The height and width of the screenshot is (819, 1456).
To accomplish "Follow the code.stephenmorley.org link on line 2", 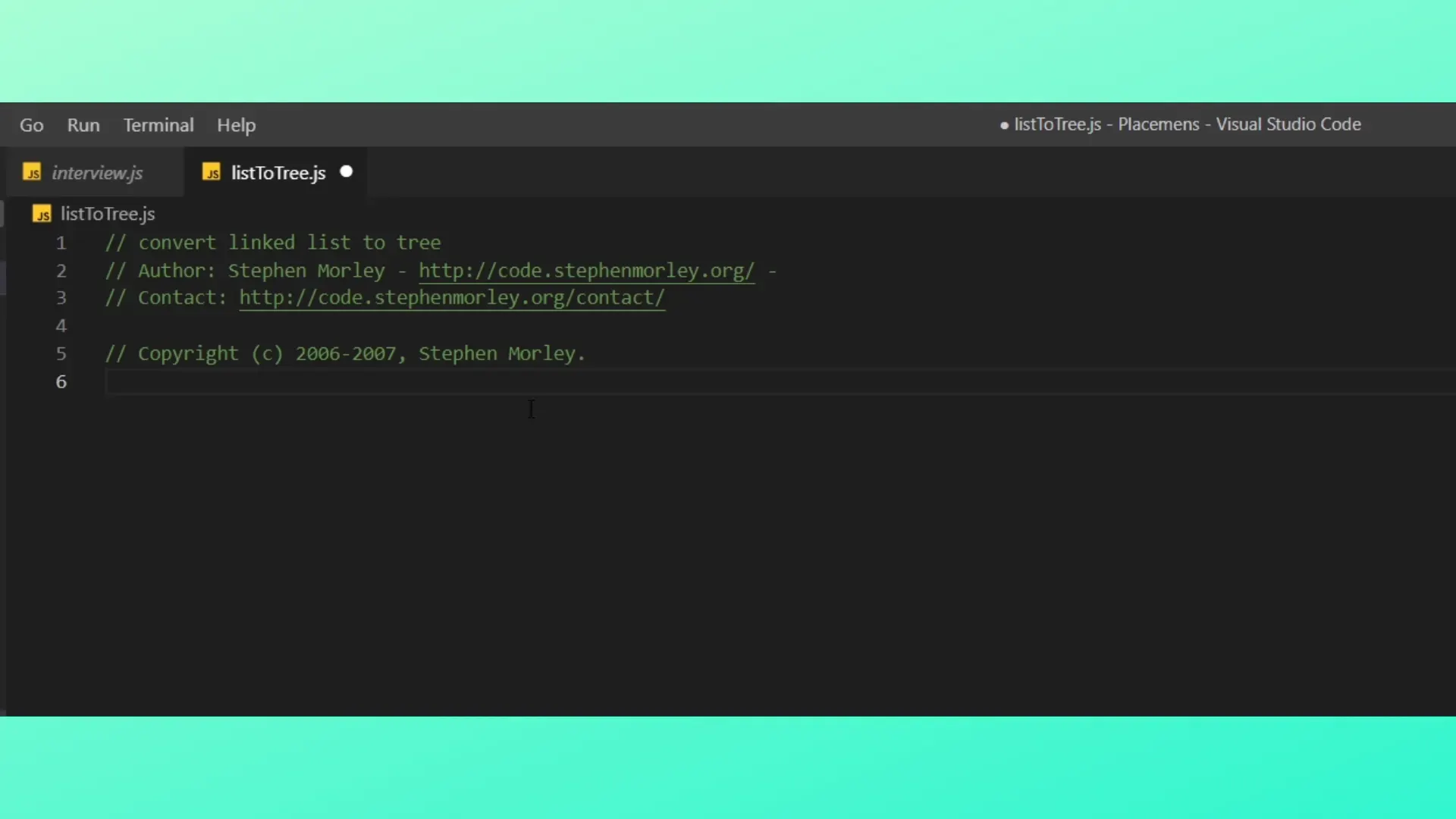I will [586, 271].
